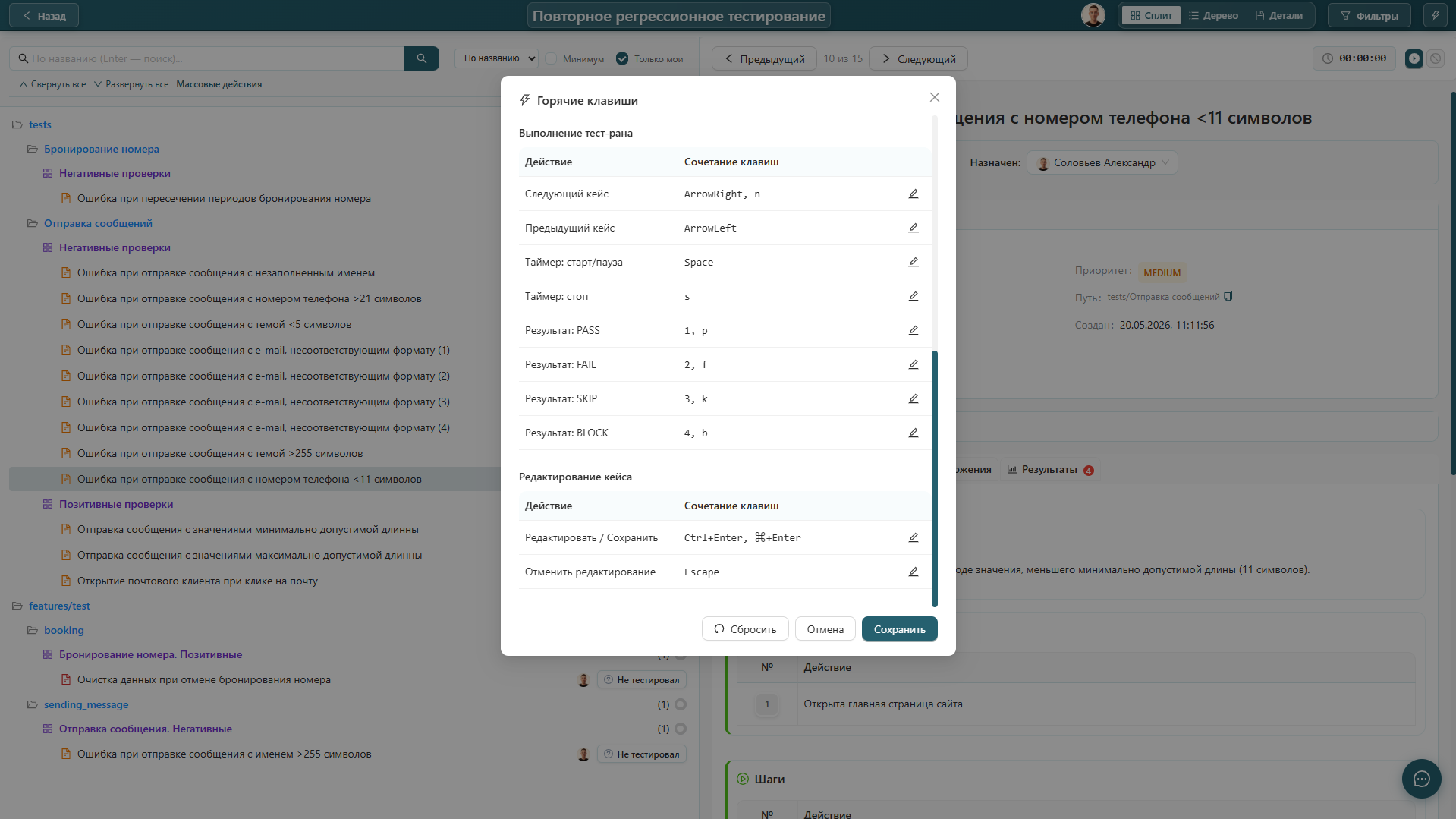Open suite Бронирование номера. Позитивные
This screenshot has height=819, width=1456.
coord(151,654)
